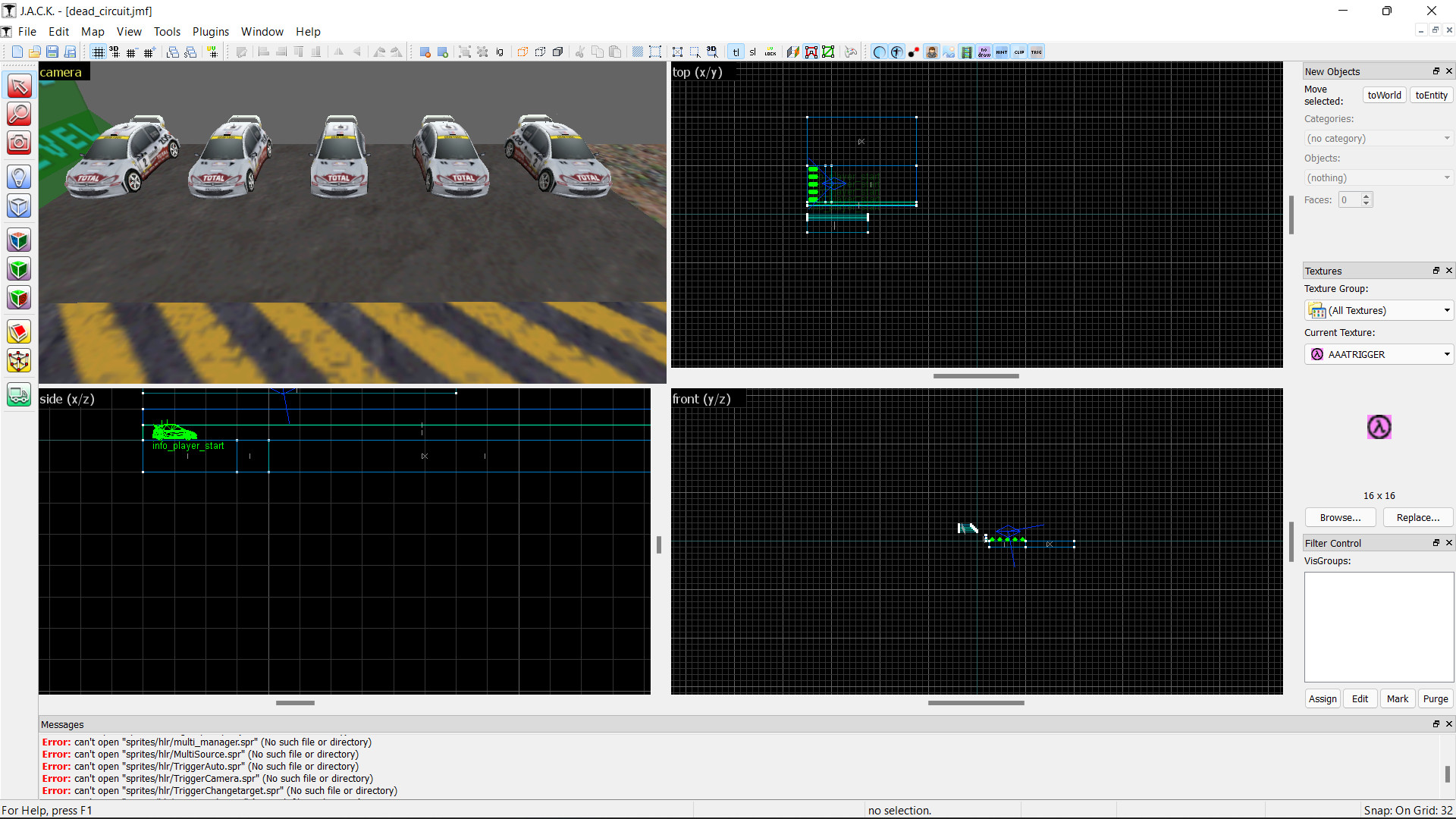This screenshot has height=819, width=1456.
Task: Toggle the texture lock 'tl' button
Action: click(736, 52)
